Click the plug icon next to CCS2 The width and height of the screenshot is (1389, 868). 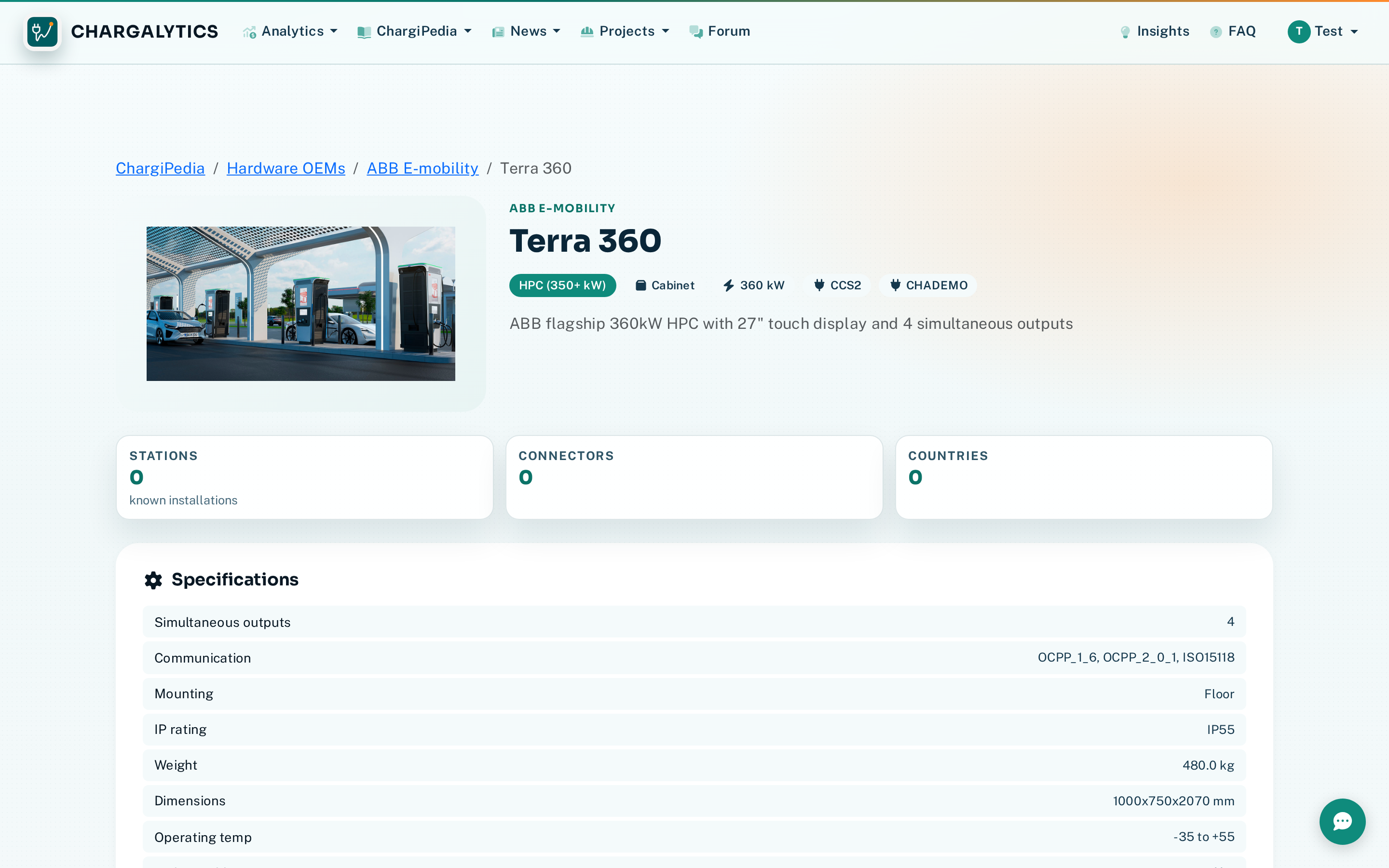(819, 285)
